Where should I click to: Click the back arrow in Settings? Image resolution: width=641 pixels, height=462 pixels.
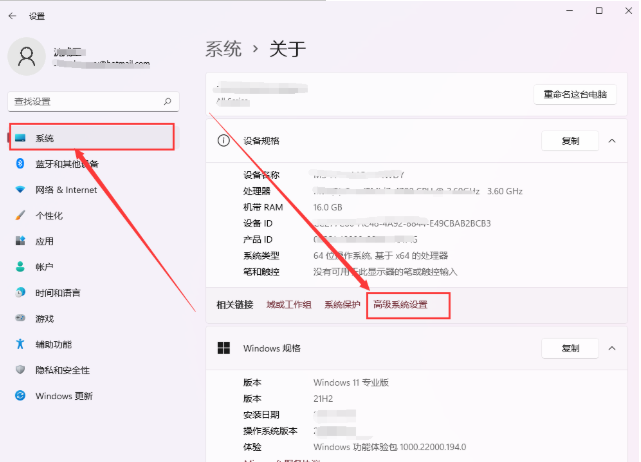coord(12,16)
